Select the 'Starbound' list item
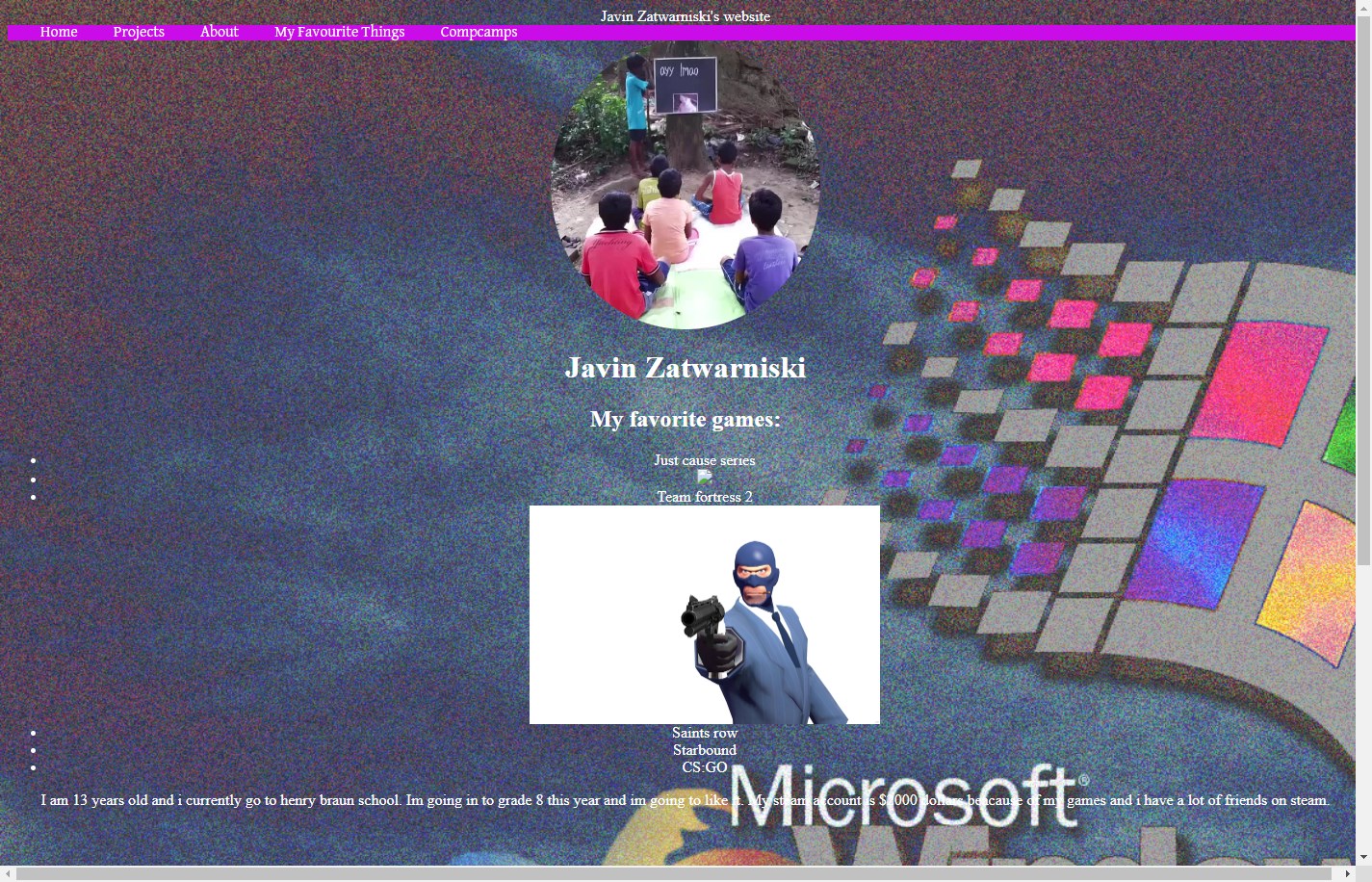This screenshot has width=1372, height=882. click(x=705, y=750)
